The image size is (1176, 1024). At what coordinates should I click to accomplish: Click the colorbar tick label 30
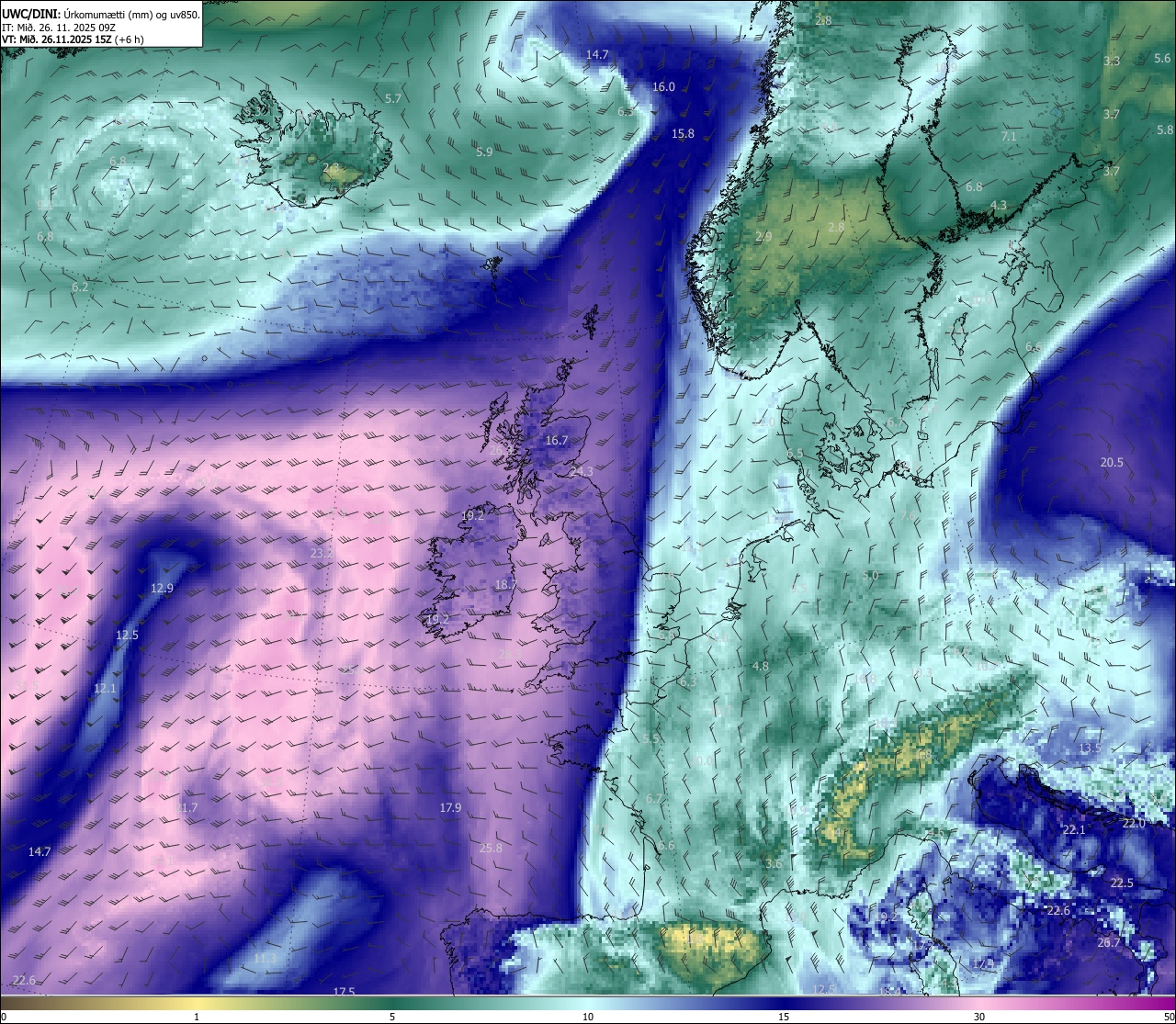[979, 1017]
